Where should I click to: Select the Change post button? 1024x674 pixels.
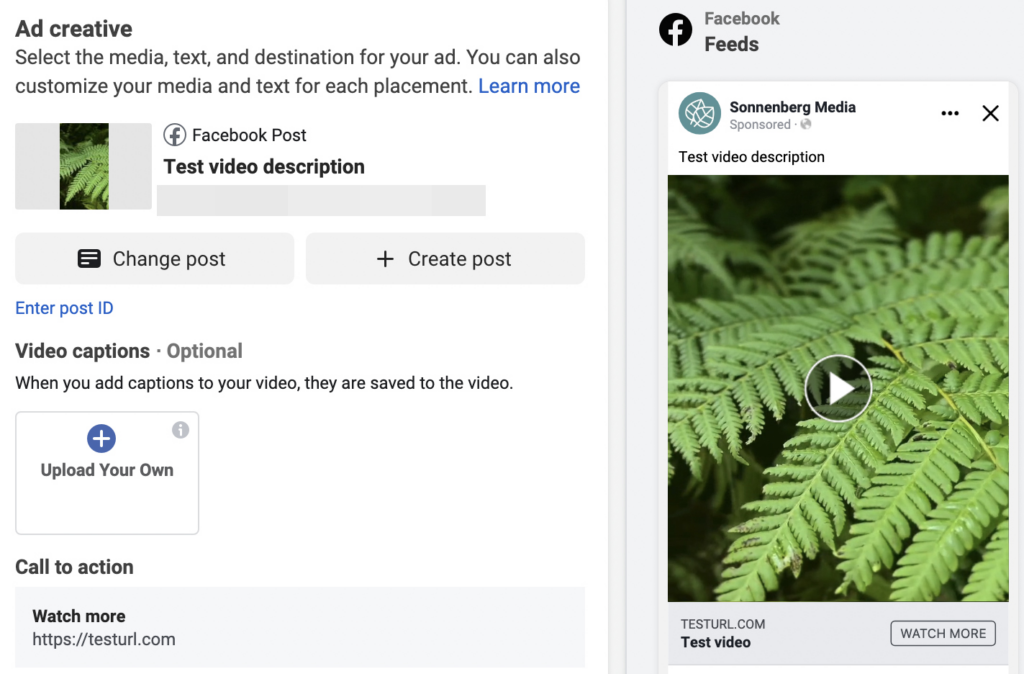click(x=154, y=258)
